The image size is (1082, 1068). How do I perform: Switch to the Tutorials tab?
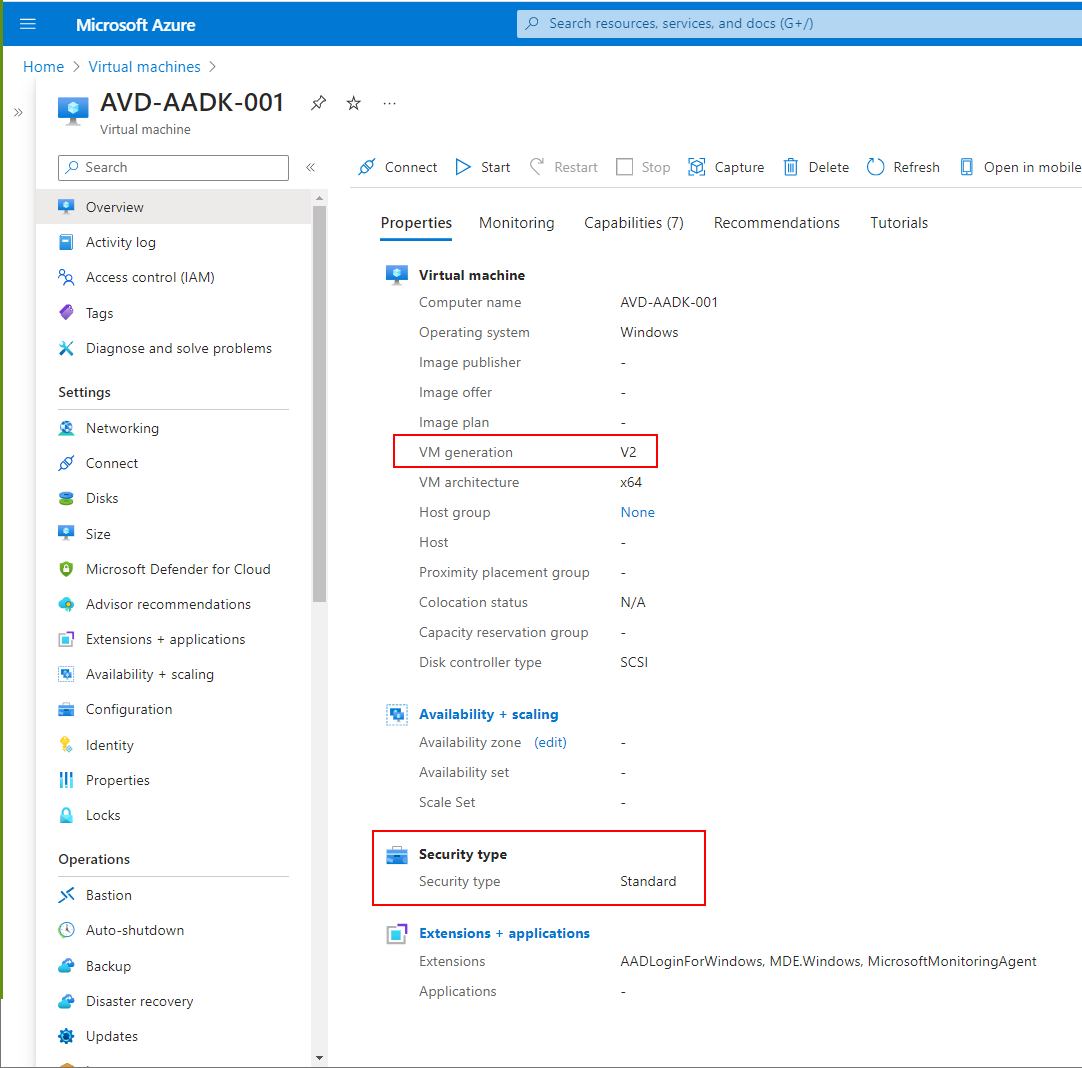point(898,223)
